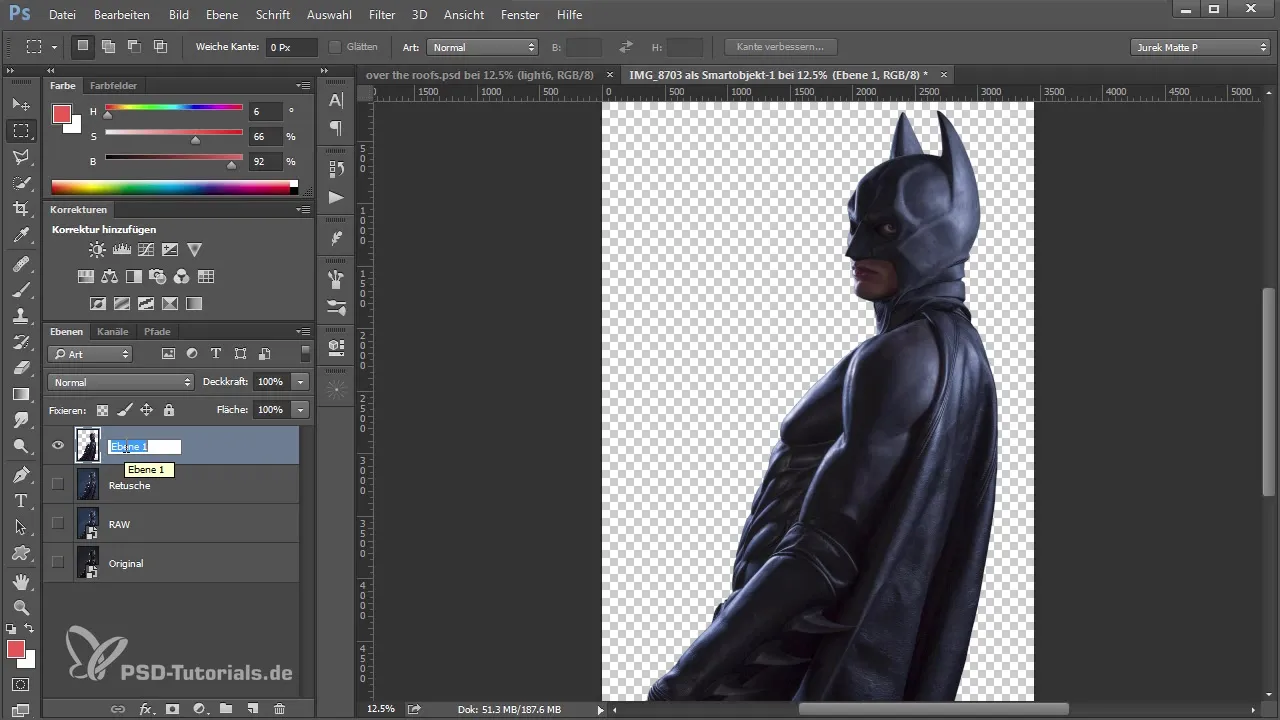The image size is (1280, 720).
Task: Switch to the Kanäle tab
Action: click(x=113, y=331)
